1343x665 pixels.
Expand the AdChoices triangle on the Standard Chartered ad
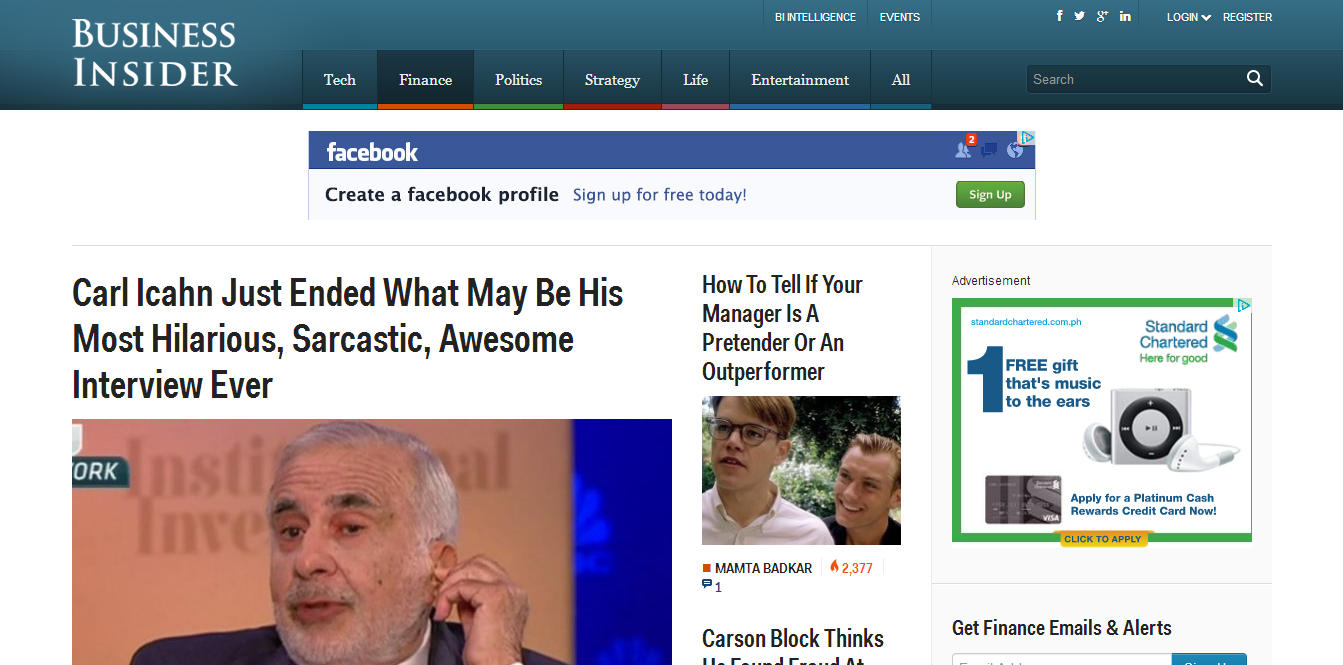[1243, 305]
